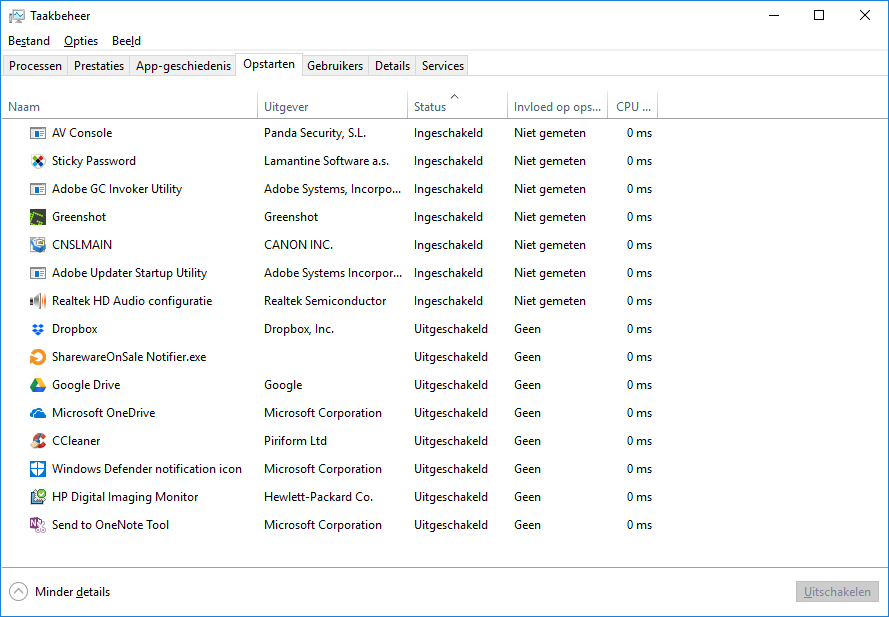The image size is (889, 617).
Task: Sort list by Naam column header
Action: [24, 107]
